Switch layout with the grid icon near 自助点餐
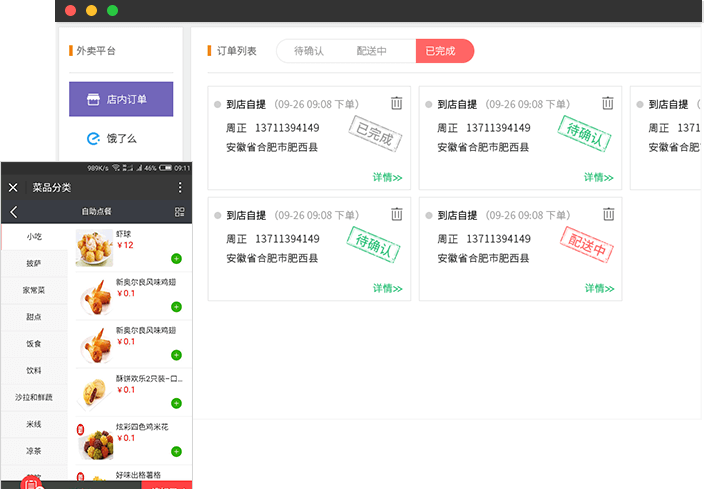 (179, 212)
